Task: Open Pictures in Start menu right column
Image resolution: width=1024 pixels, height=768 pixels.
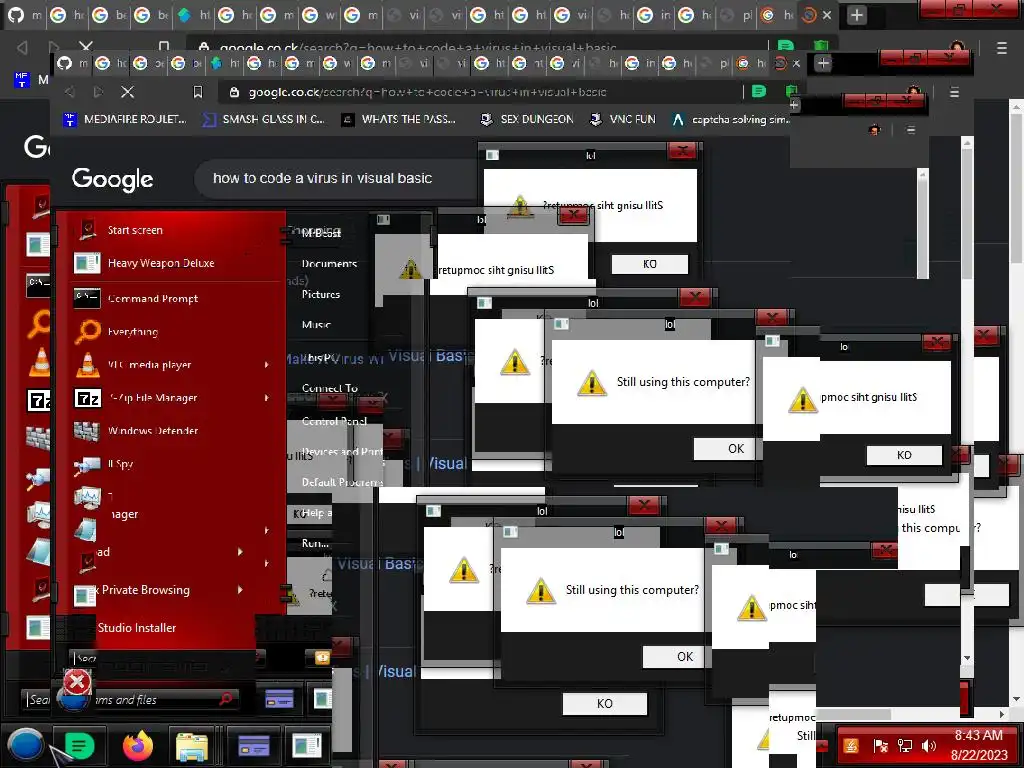Action: (321, 295)
